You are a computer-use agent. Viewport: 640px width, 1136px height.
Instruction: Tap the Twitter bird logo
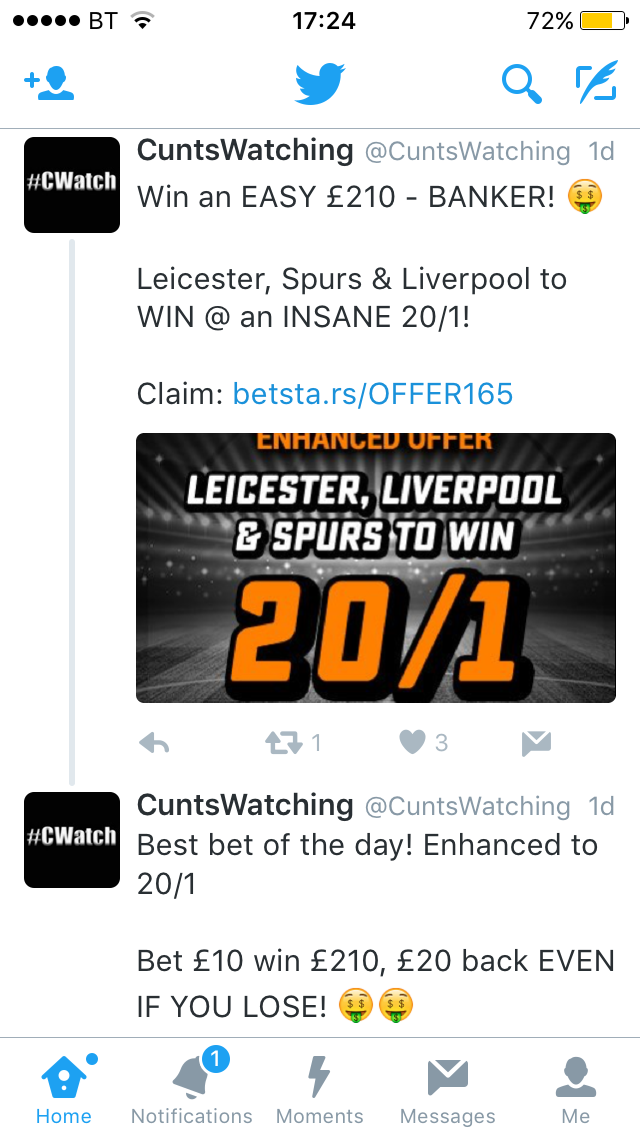320,84
